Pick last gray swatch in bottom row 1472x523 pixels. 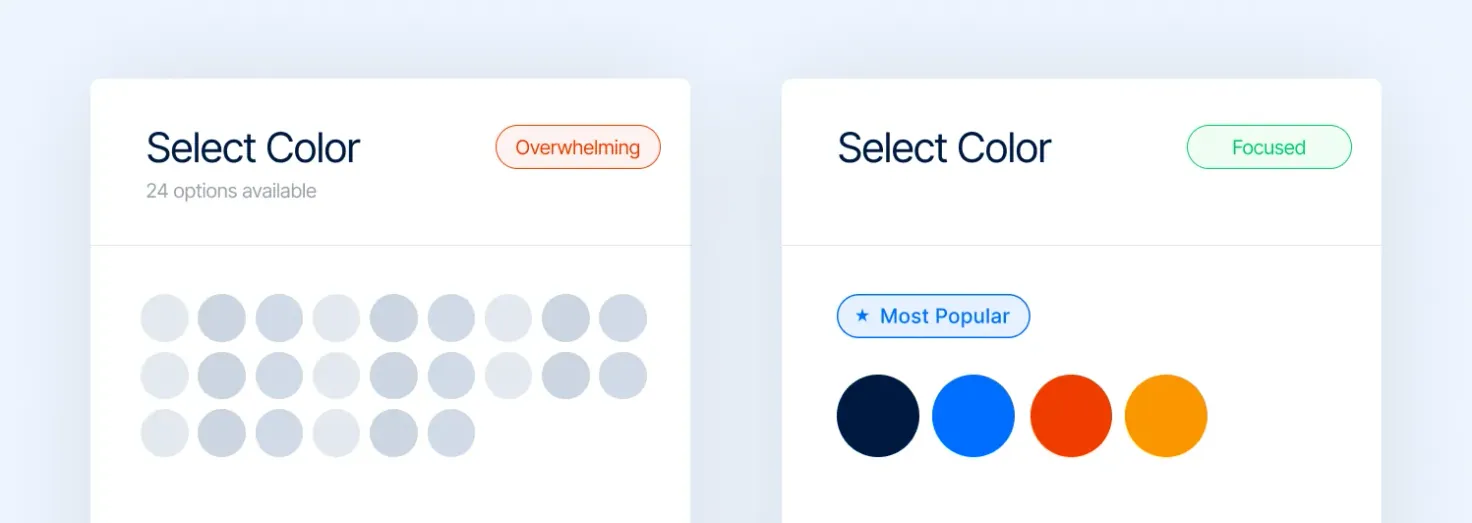451,433
